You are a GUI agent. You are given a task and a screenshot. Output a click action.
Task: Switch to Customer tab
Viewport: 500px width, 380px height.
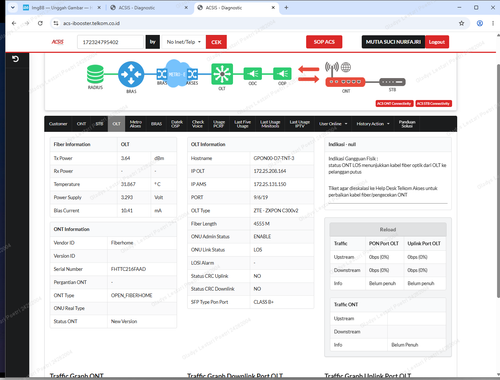point(58,124)
